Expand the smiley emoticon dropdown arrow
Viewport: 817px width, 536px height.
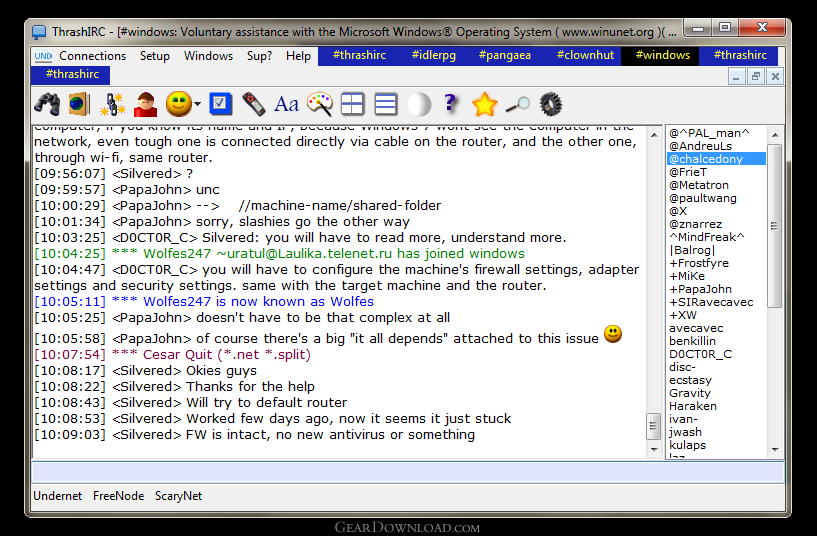(197, 104)
